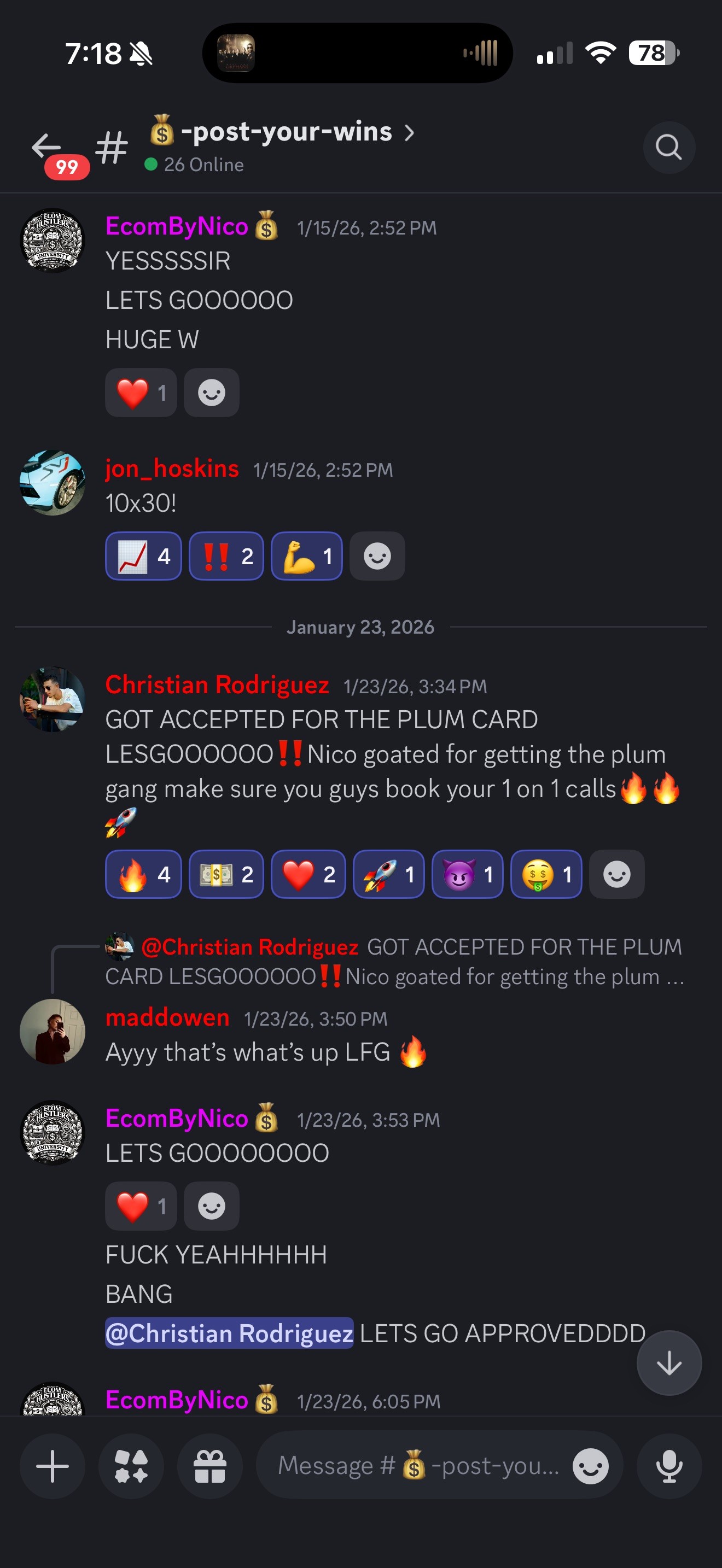722x1568 pixels.
Task: Toggle heart reaction on LETS GOOOOOOOO message
Action: tap(141, 1206)
